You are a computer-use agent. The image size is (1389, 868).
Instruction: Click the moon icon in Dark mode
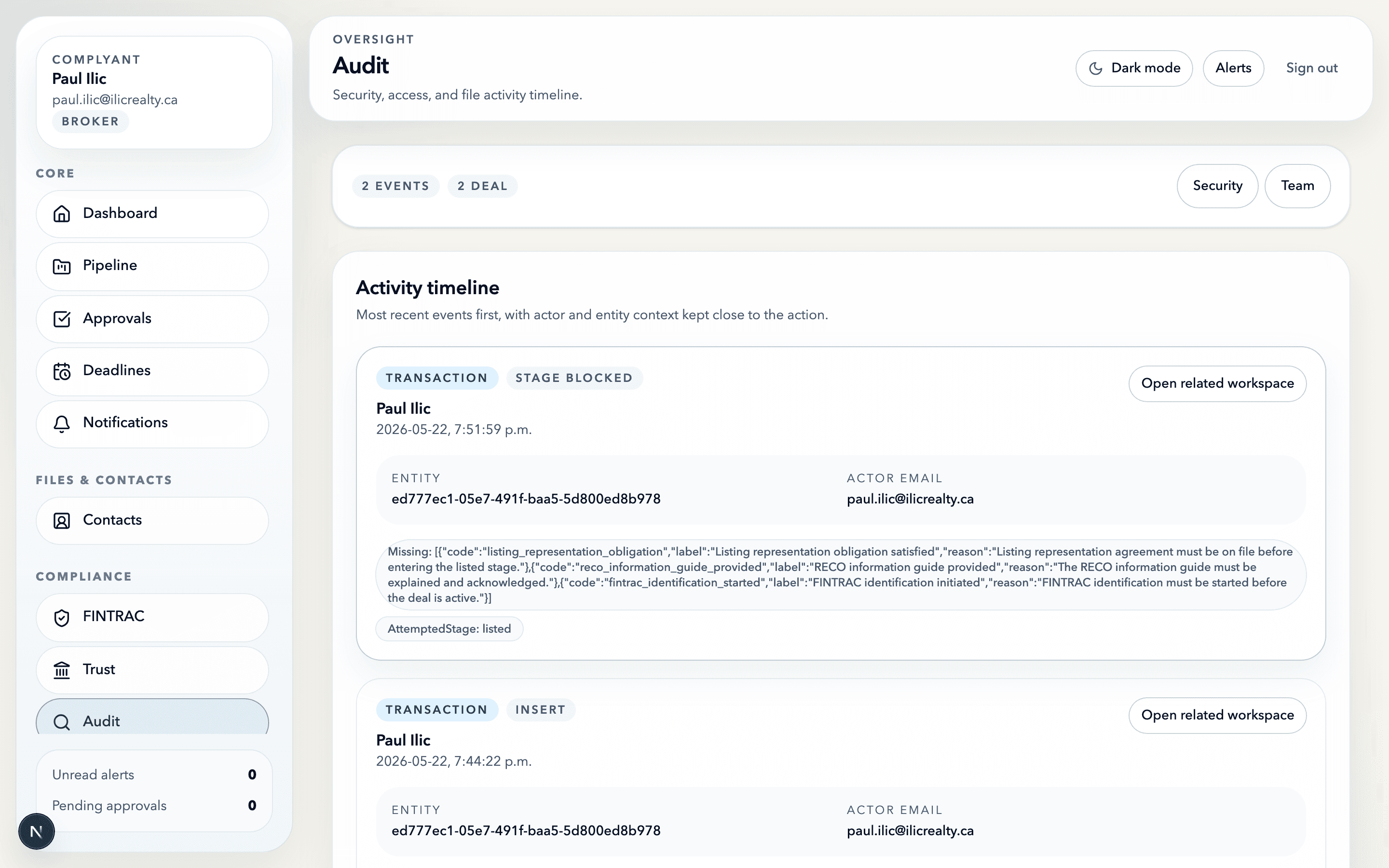[x=1096, y=68]
